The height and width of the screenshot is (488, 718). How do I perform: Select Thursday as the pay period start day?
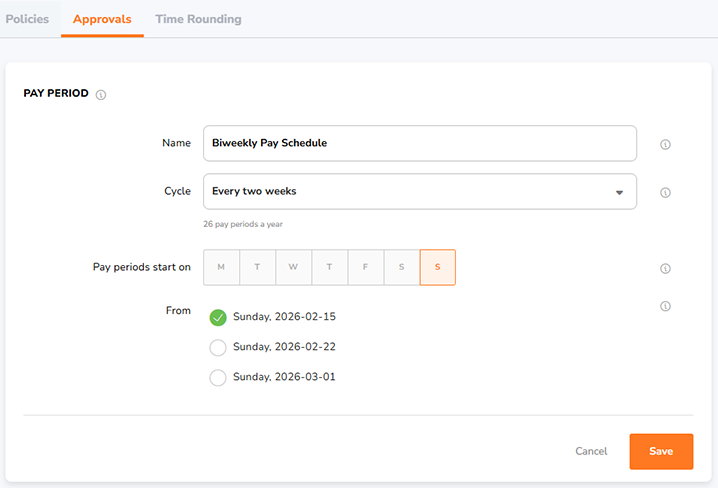(329, 268)
